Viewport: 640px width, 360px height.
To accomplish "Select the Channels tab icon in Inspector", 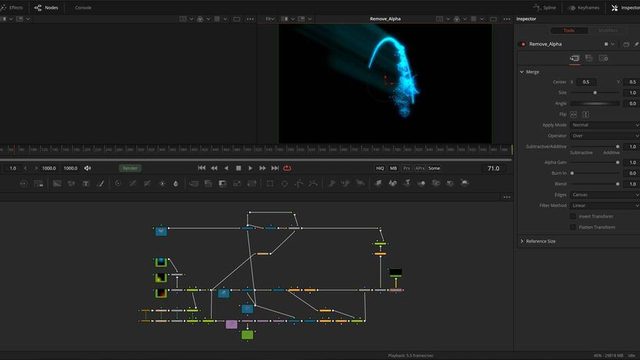I will tap(589, 58).
